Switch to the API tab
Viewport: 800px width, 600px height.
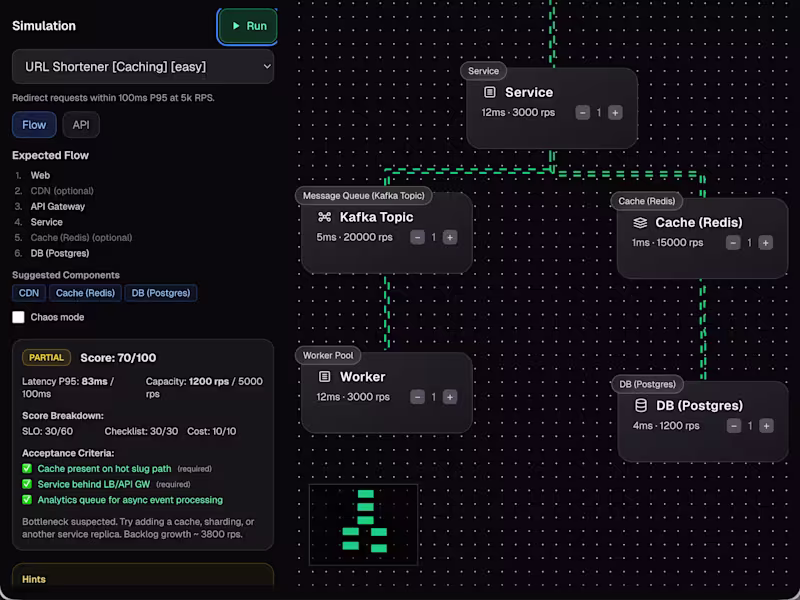[80, 125]
